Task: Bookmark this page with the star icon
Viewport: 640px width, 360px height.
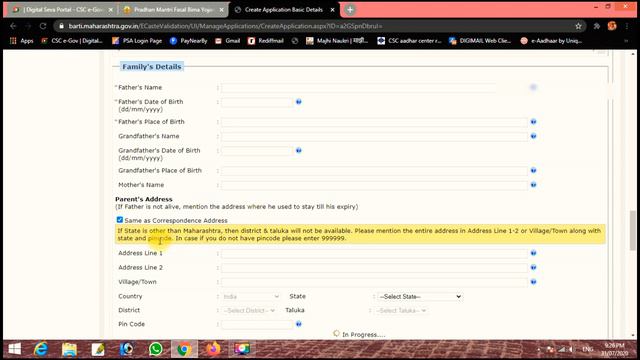Action: (578, 26)
